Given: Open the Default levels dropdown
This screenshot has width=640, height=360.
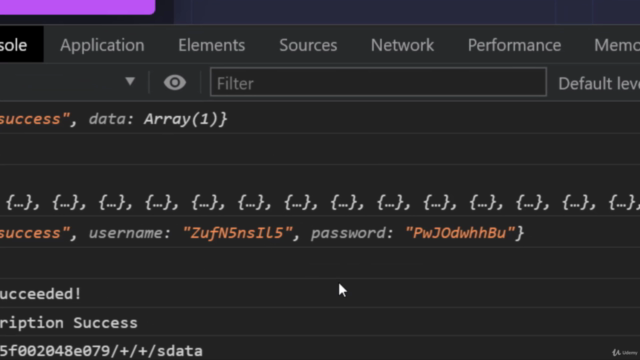Looking at the screenshot, I should click(x=599, y=84).
